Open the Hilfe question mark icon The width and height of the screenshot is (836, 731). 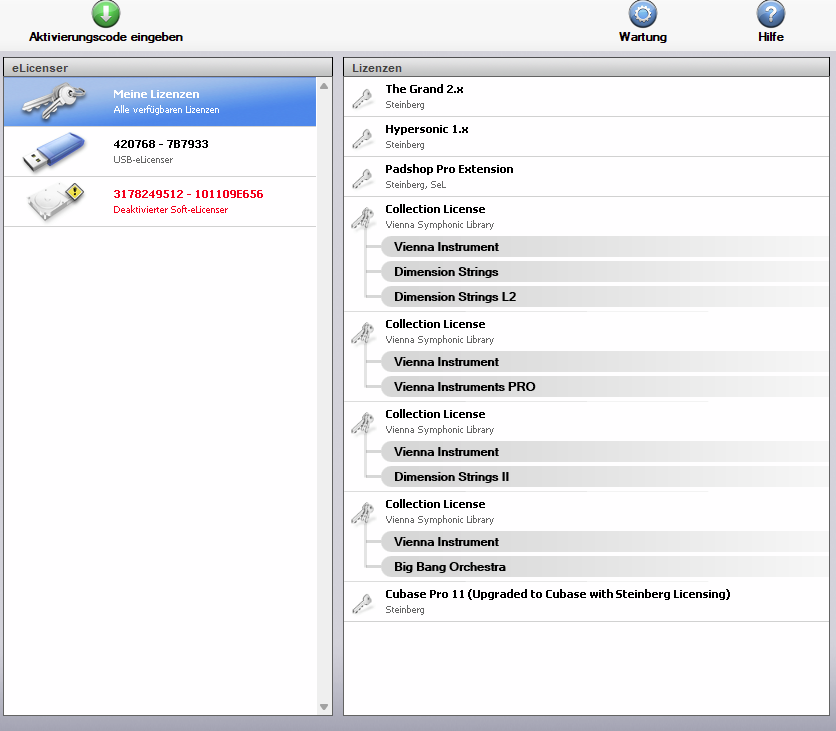[770, 13]
